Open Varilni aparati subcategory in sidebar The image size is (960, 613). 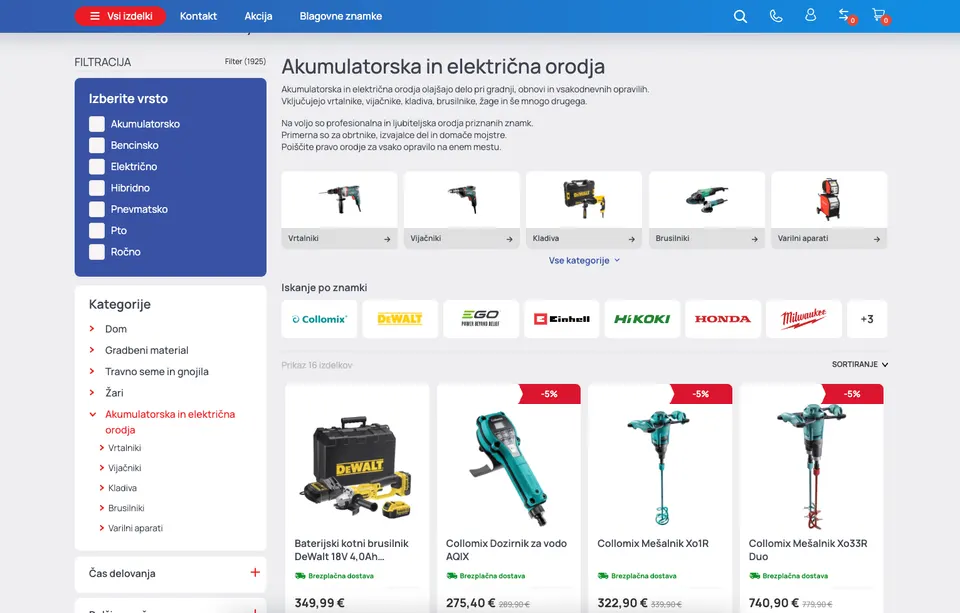135,528
